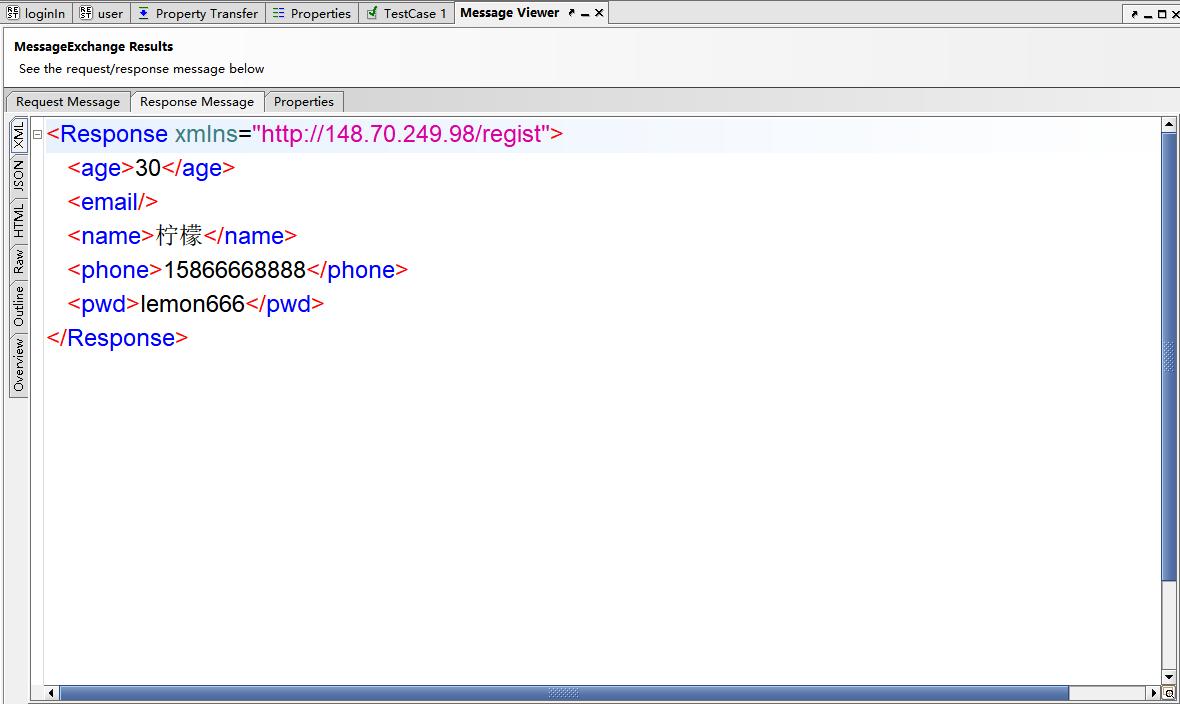Open the Outline view tab
This screenshot has width=1180, height=704.
18,306
